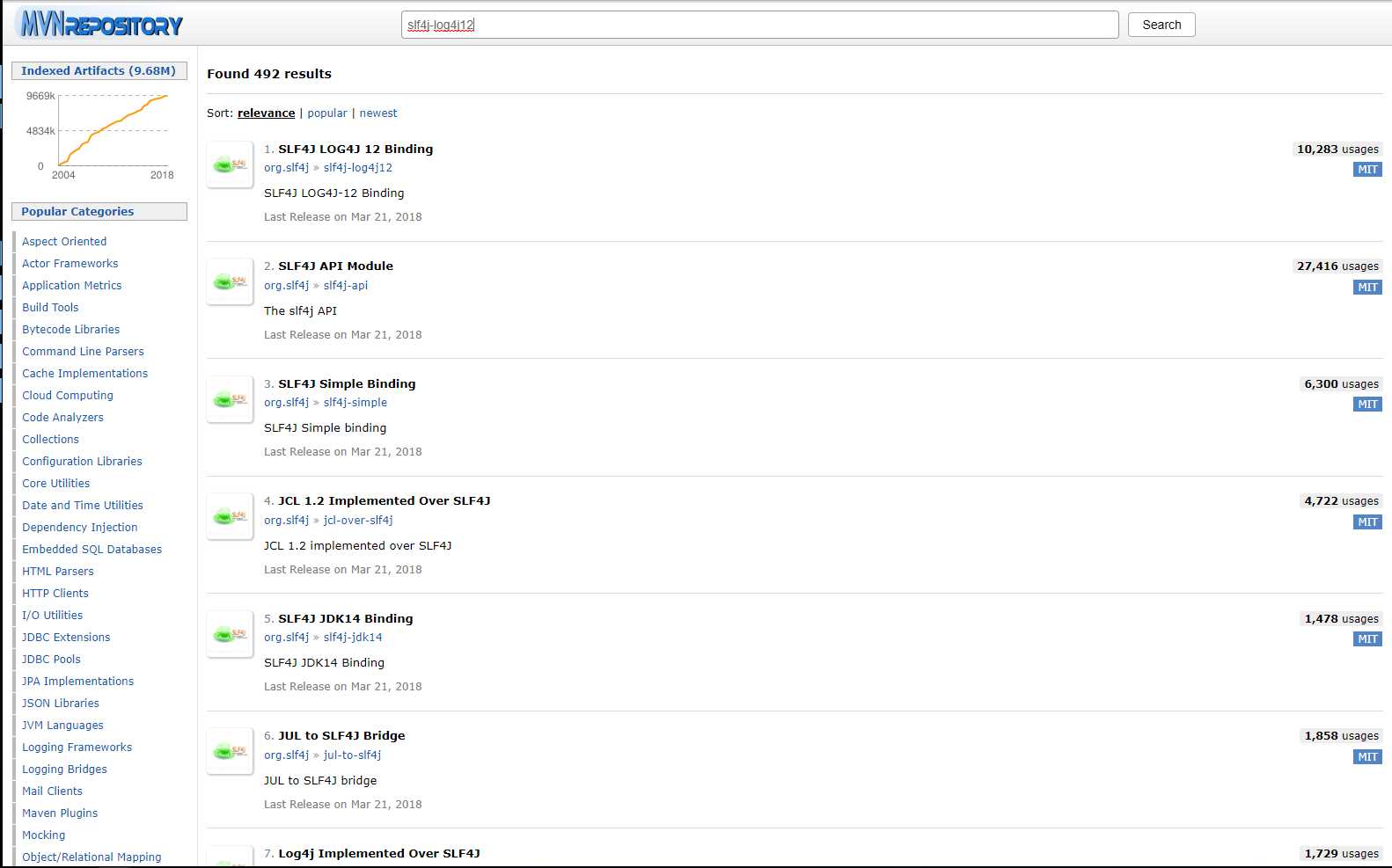Viewport: 1392px width, 868px height.
Task: Sort results by newest
Action: point(378,113)
